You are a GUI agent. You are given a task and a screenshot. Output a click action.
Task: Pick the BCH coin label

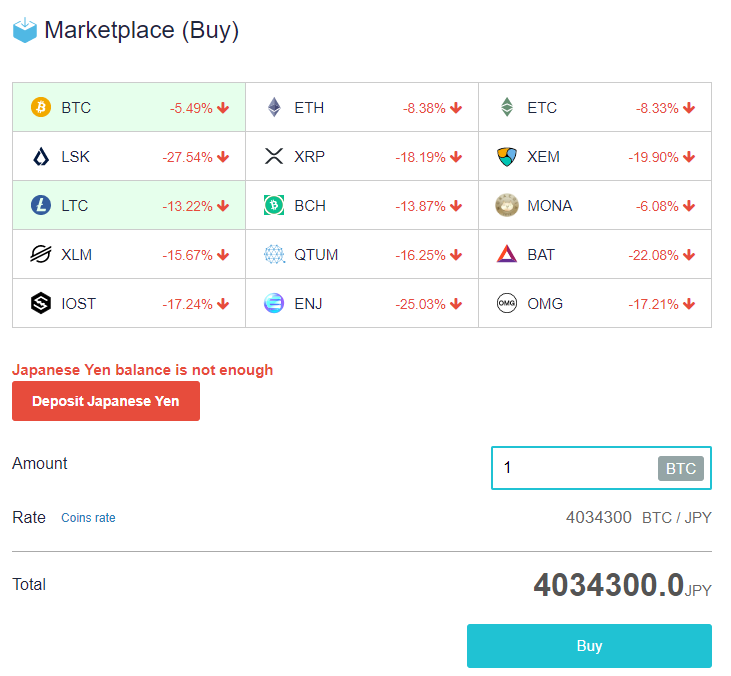(x=310, y=206)
